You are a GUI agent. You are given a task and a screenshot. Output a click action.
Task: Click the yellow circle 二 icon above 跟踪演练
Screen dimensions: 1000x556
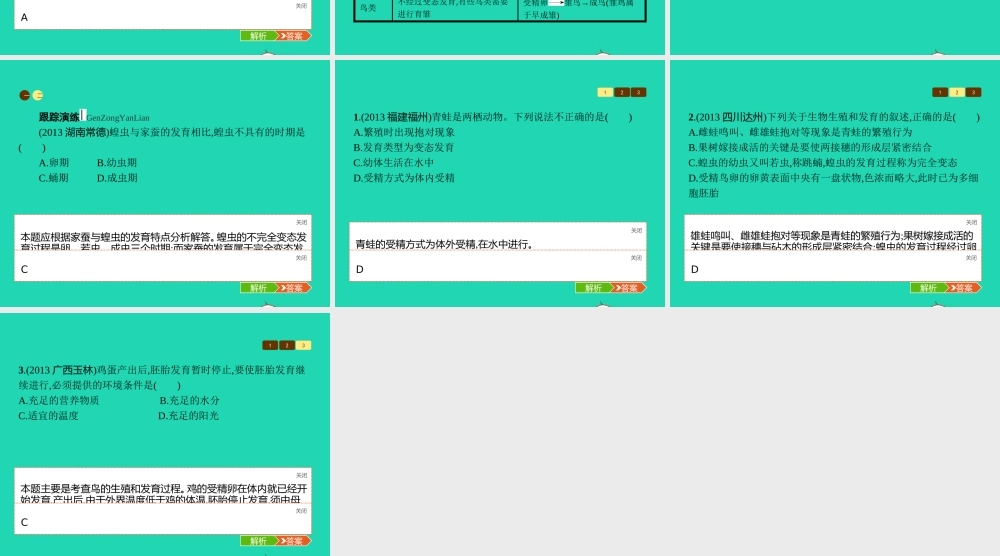(x=38, y=95)
